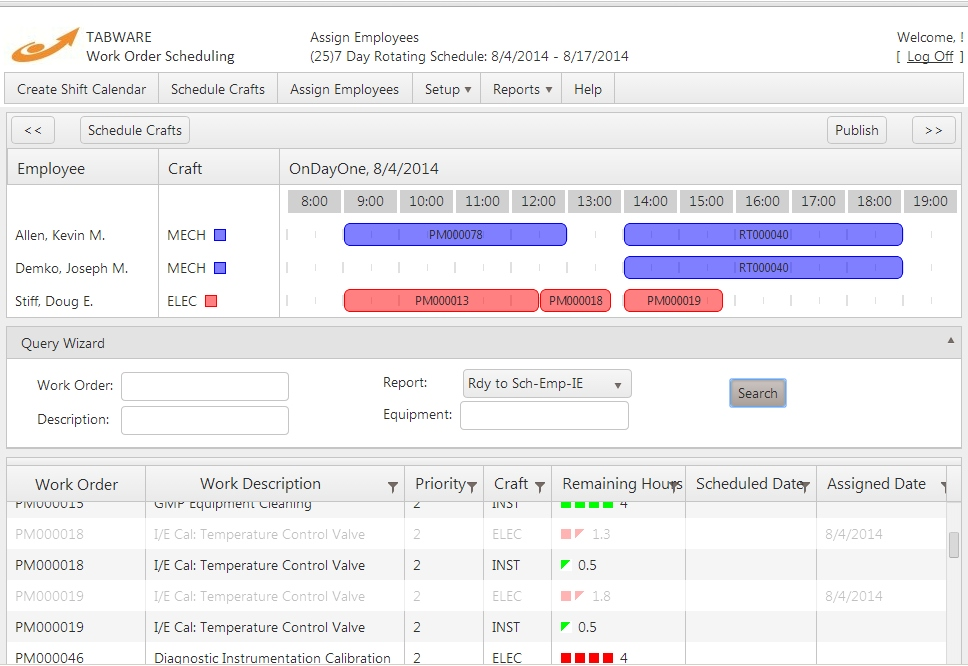Open the Help menu
968x666 pixels.
[x=588, y=88]
